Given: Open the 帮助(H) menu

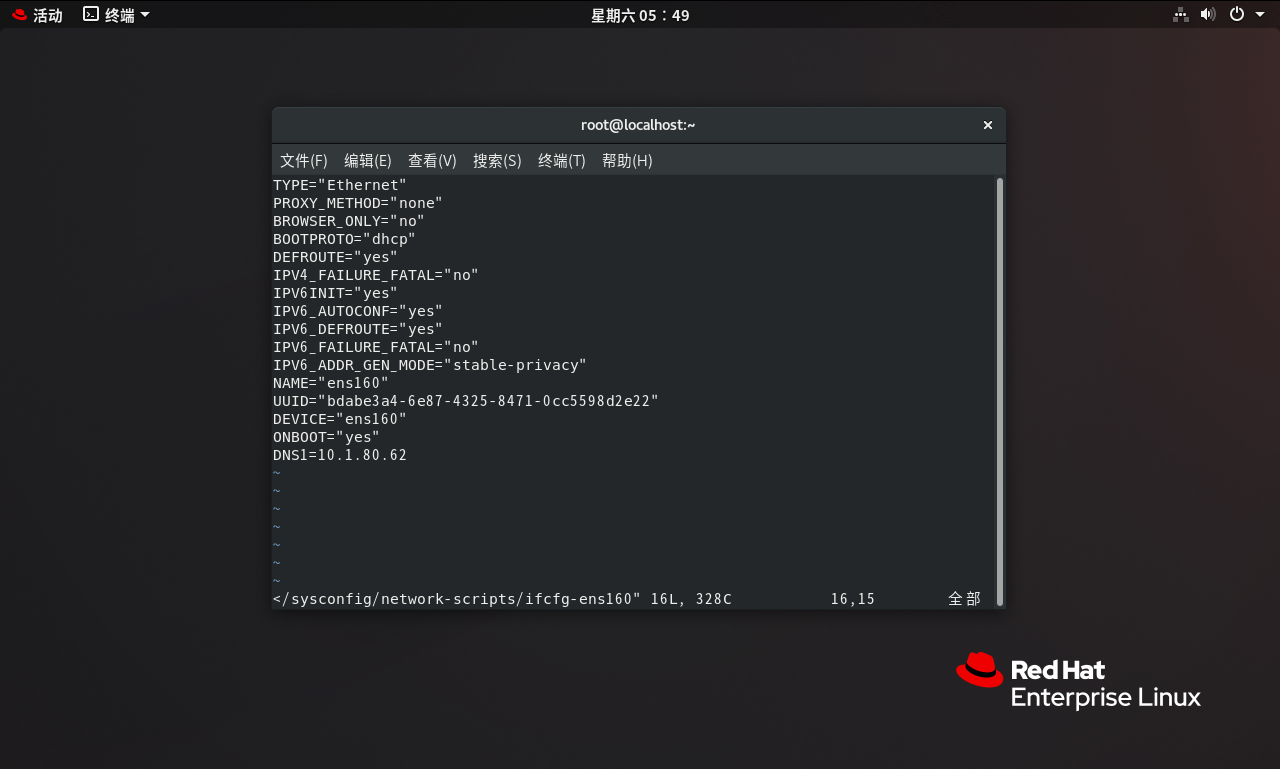Looking at the screenshot, I should 627,160.
